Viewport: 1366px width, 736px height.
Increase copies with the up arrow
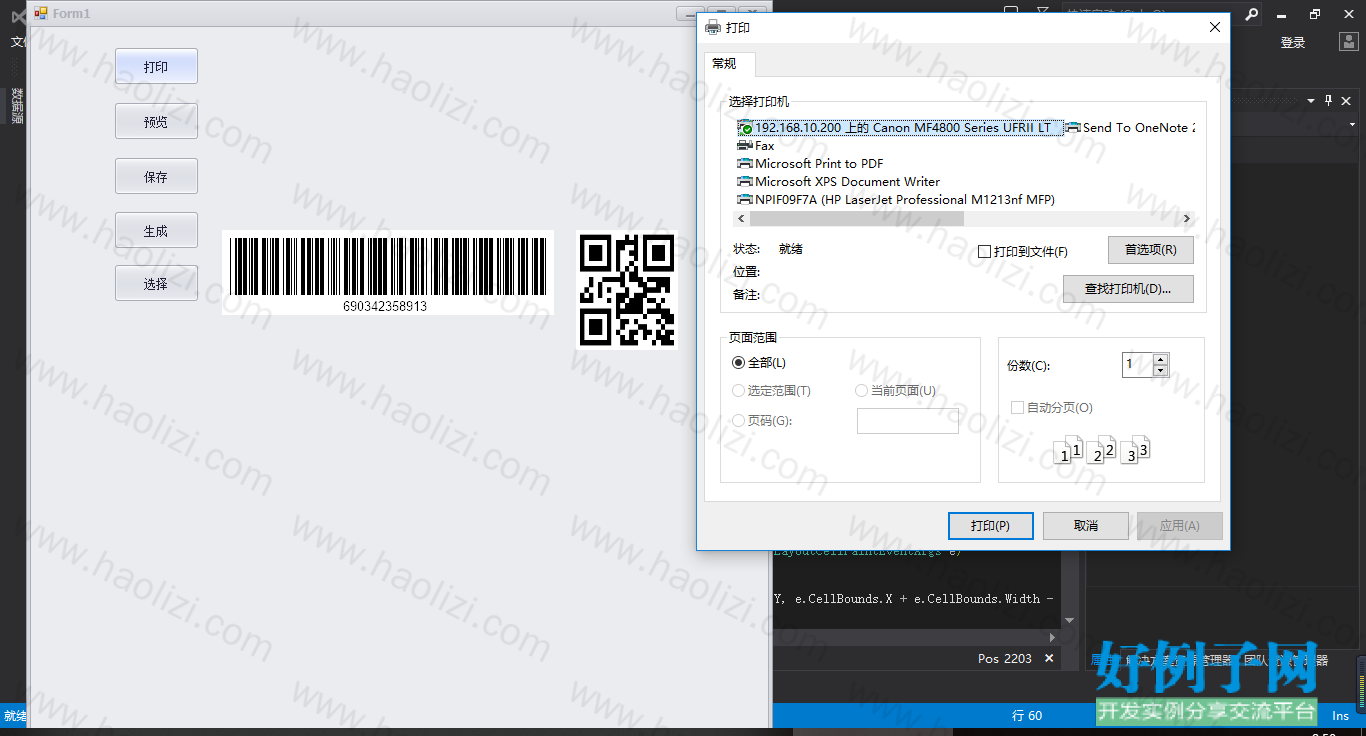tap(1161, 359)
